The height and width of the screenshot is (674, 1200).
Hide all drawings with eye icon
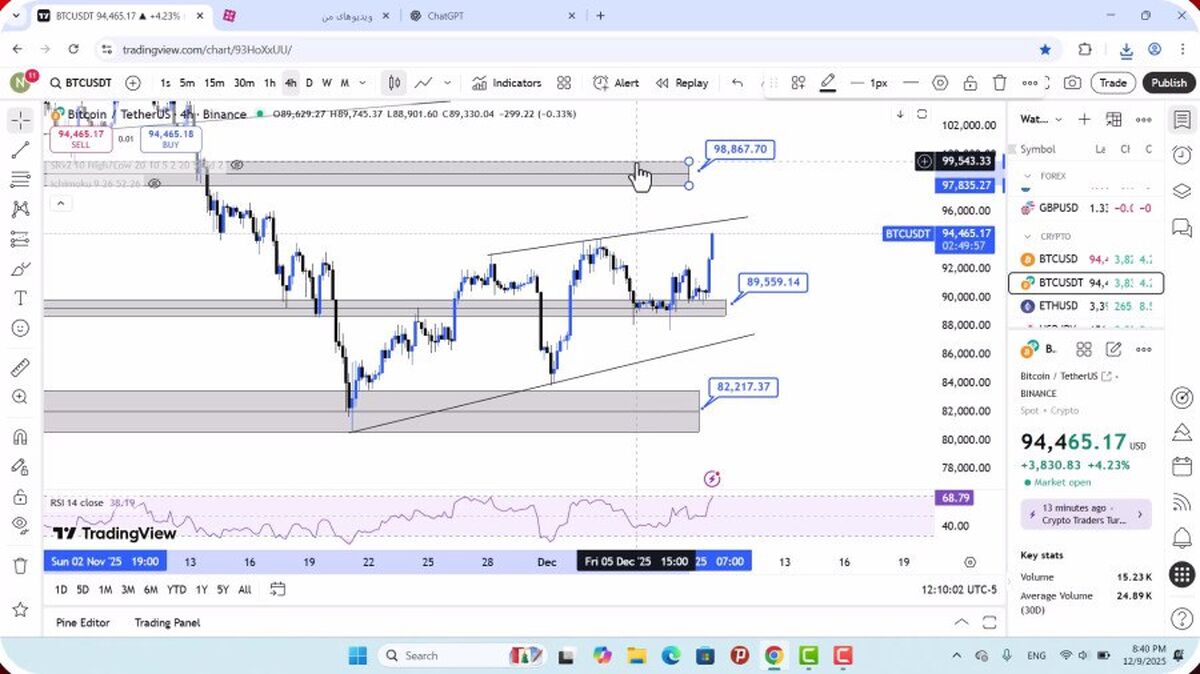point(21,525)
